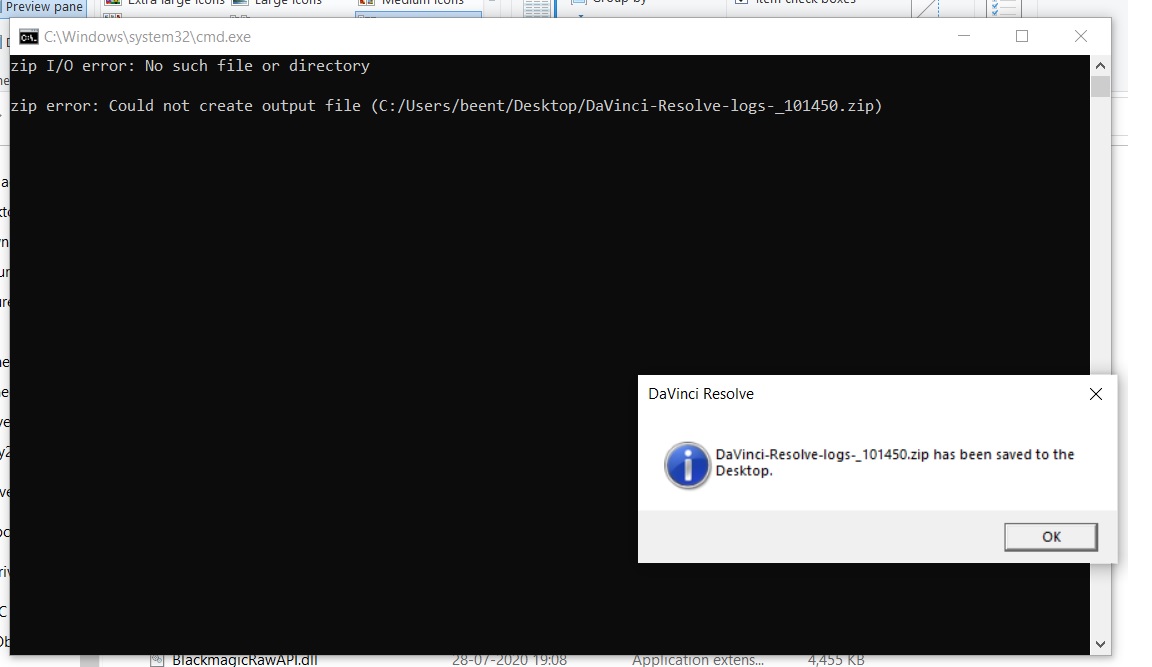Maximize the cmd.exe window
1152x667 pixels.
click(1022, 36)
